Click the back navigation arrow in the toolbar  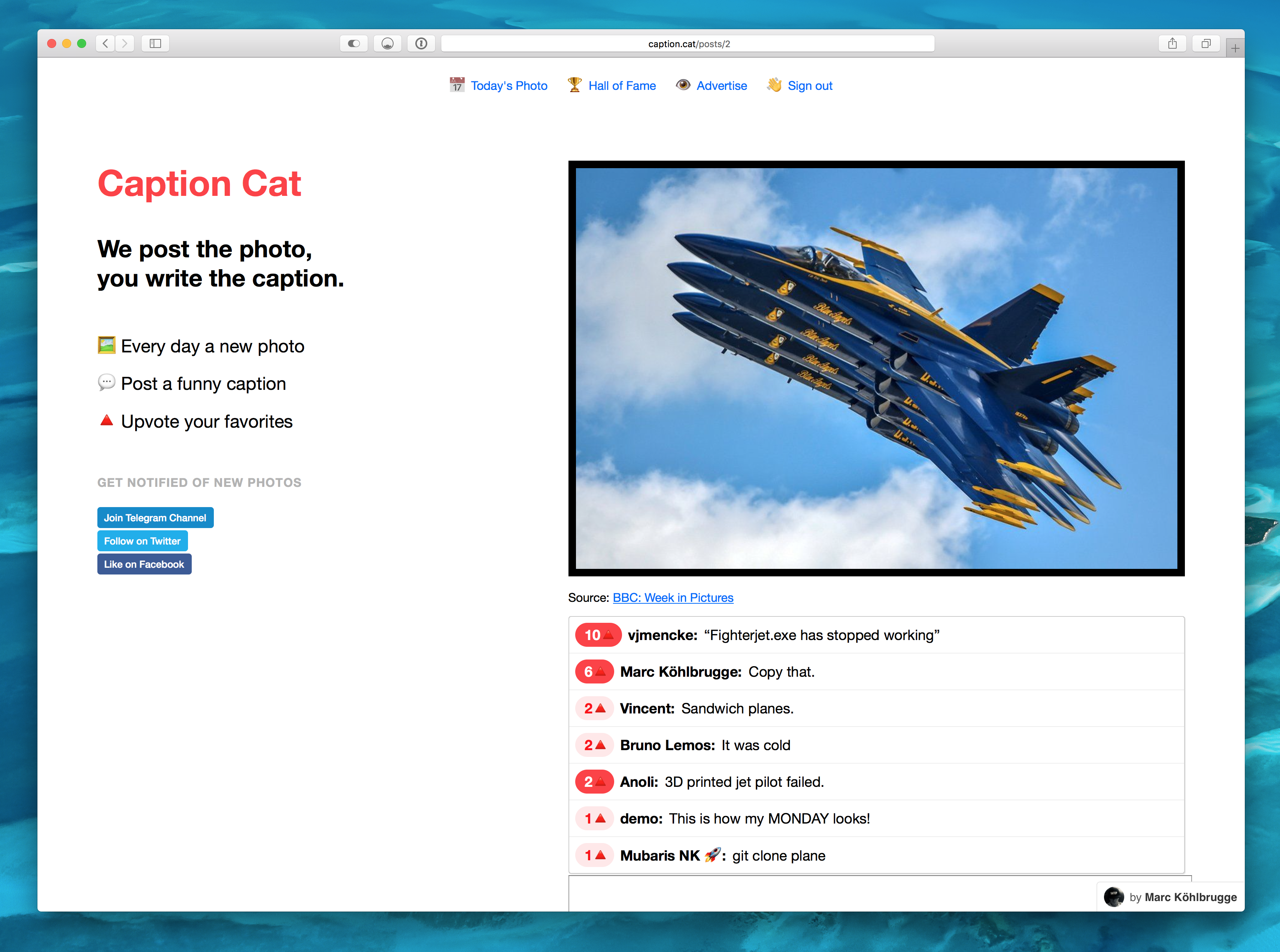point(106,43)
